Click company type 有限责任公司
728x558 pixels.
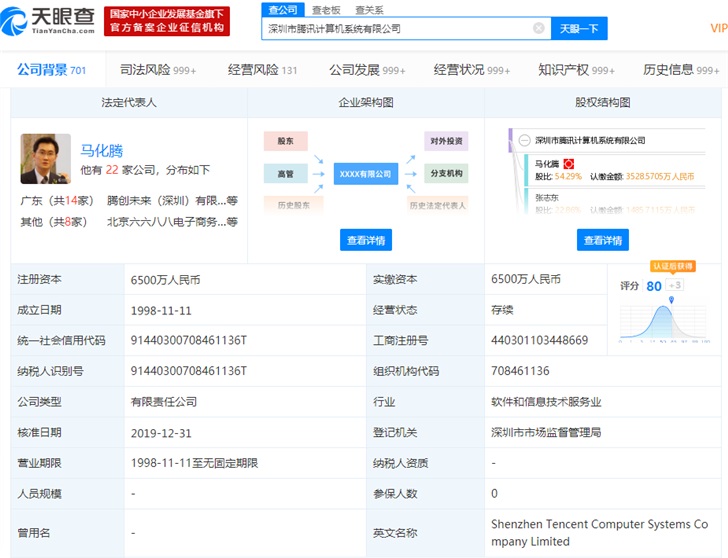tap(164, 402)
